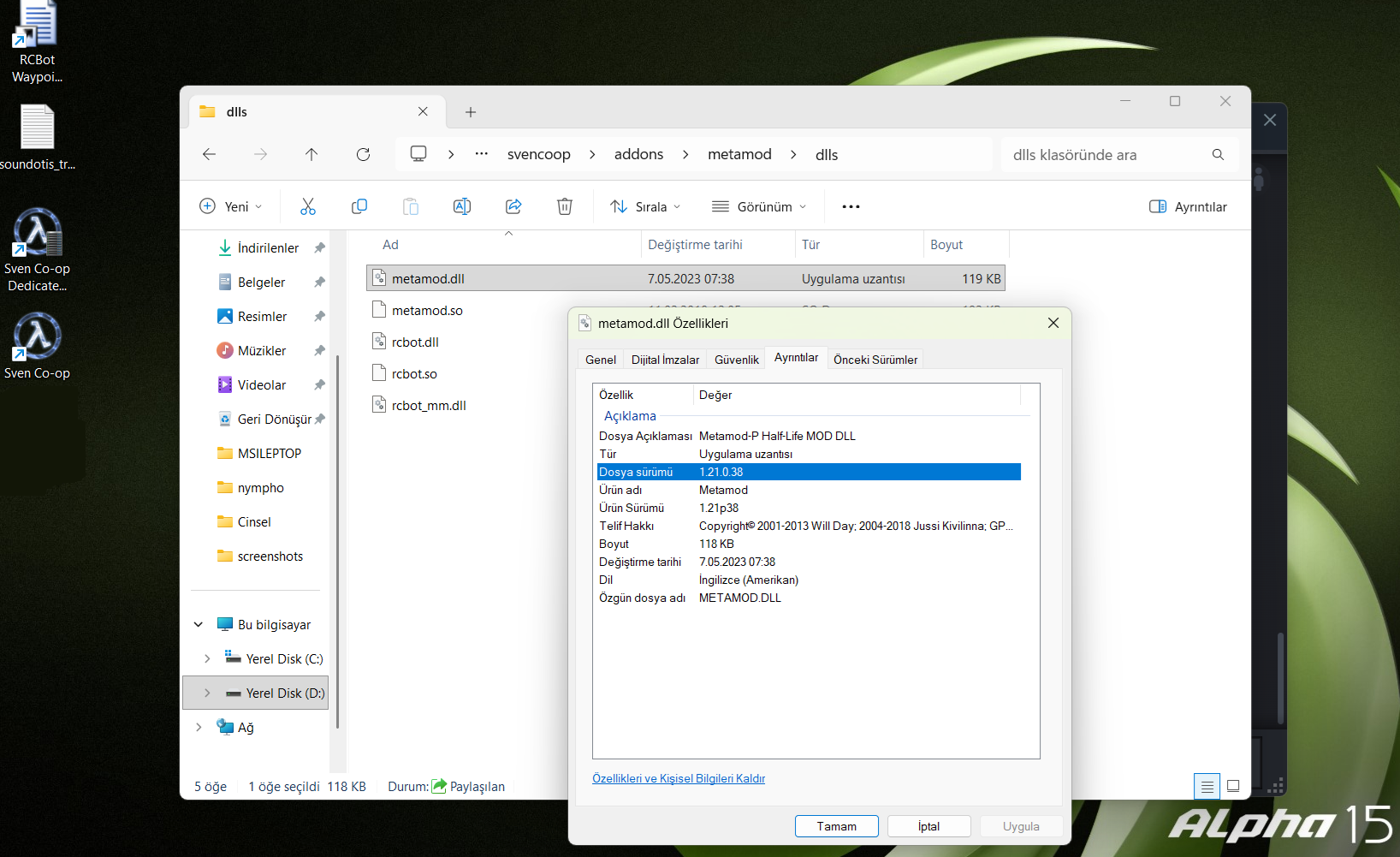This screenshot has height=857, width=1400.
Task: Open Yeni new item dropdown
Action: (x=231, y=206)
